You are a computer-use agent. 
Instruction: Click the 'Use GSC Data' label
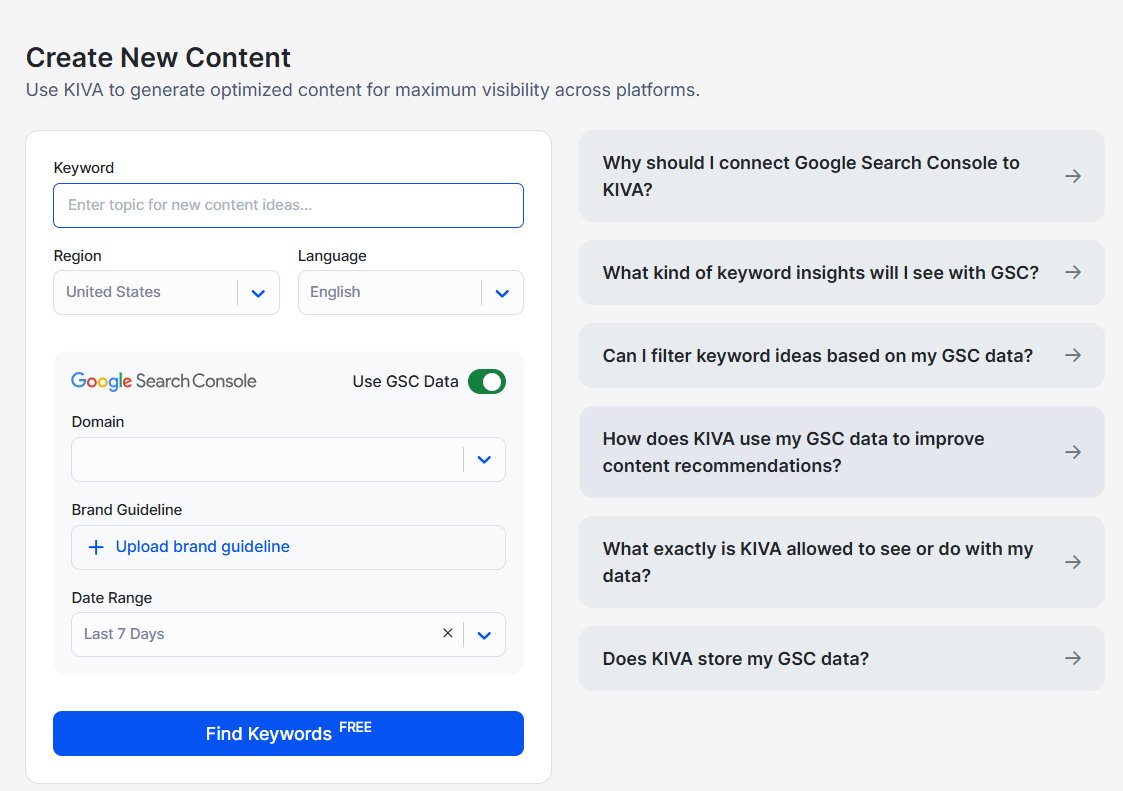(x=405, y=382)
